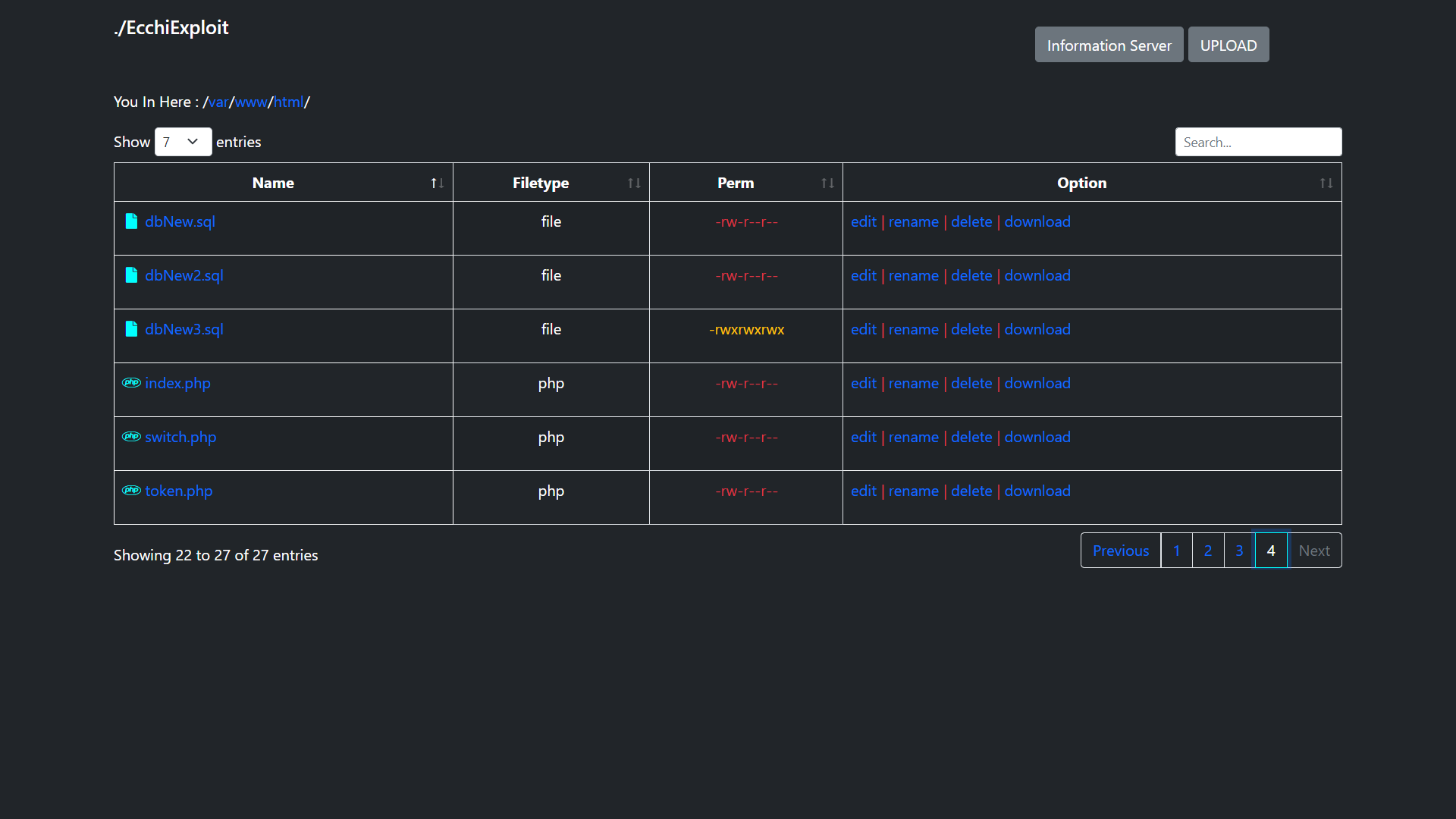Edit the token.php file
1456x819 pixels.
tap(863, 491)
